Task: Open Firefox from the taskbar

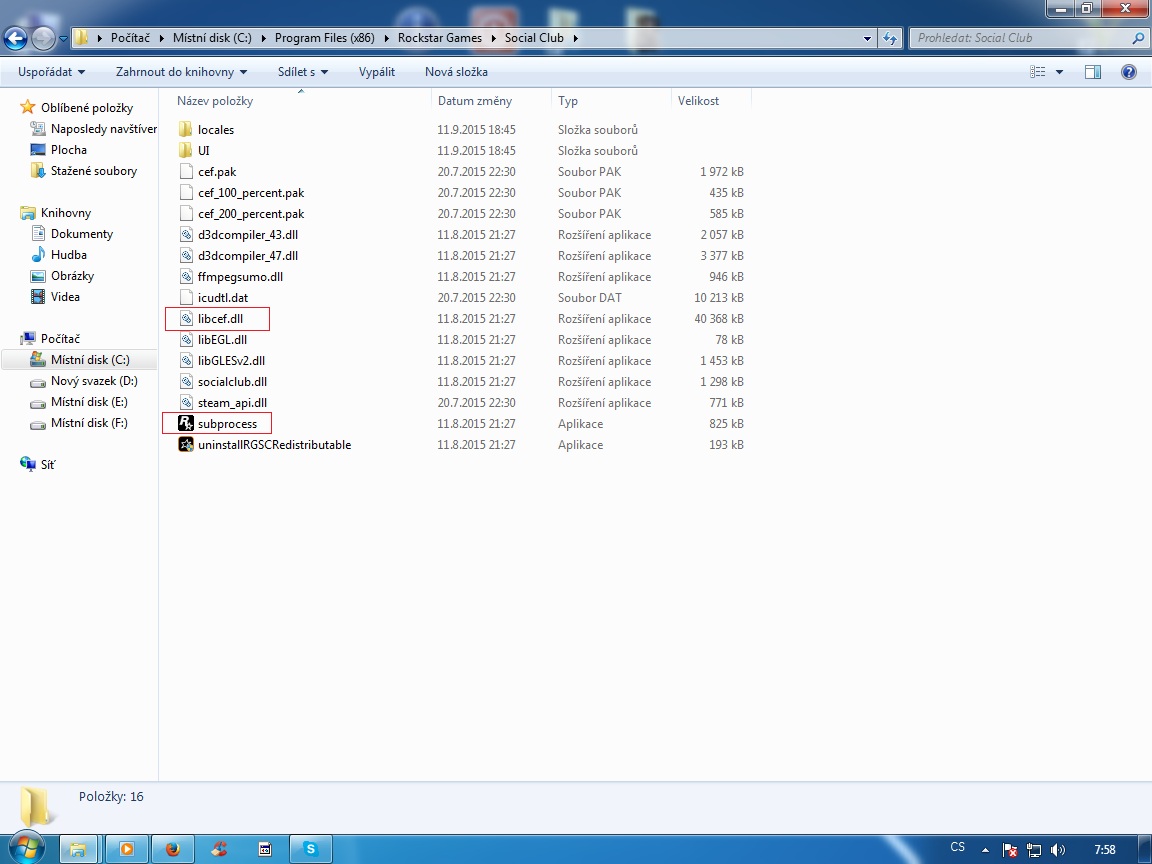Action: point(173,849)
